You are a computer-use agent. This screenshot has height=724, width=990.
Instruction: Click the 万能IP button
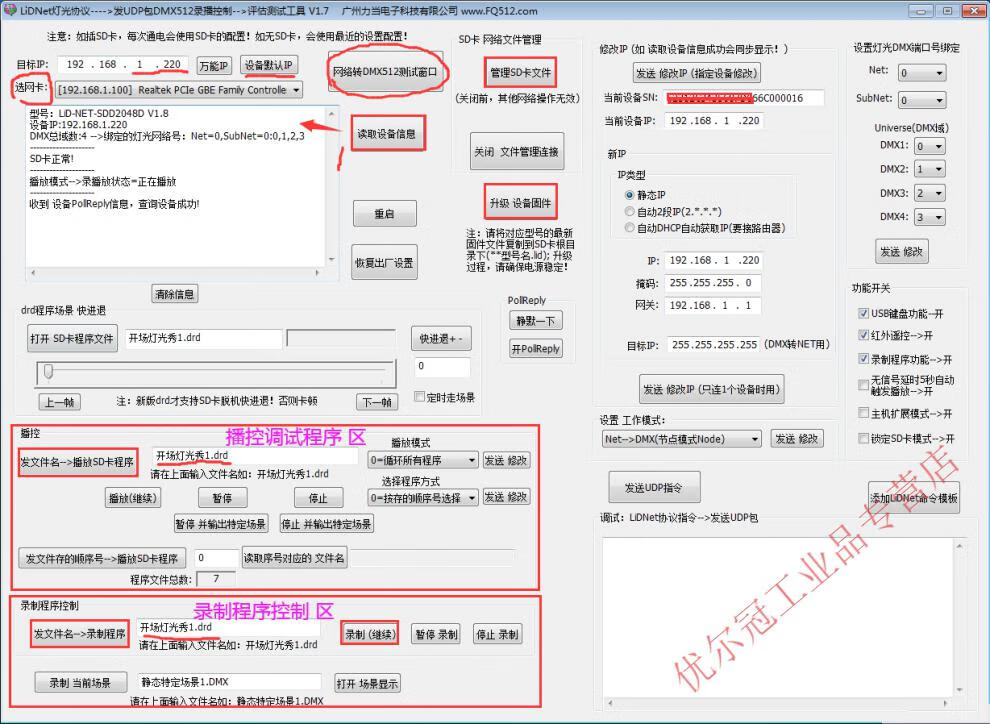[214, 66]
